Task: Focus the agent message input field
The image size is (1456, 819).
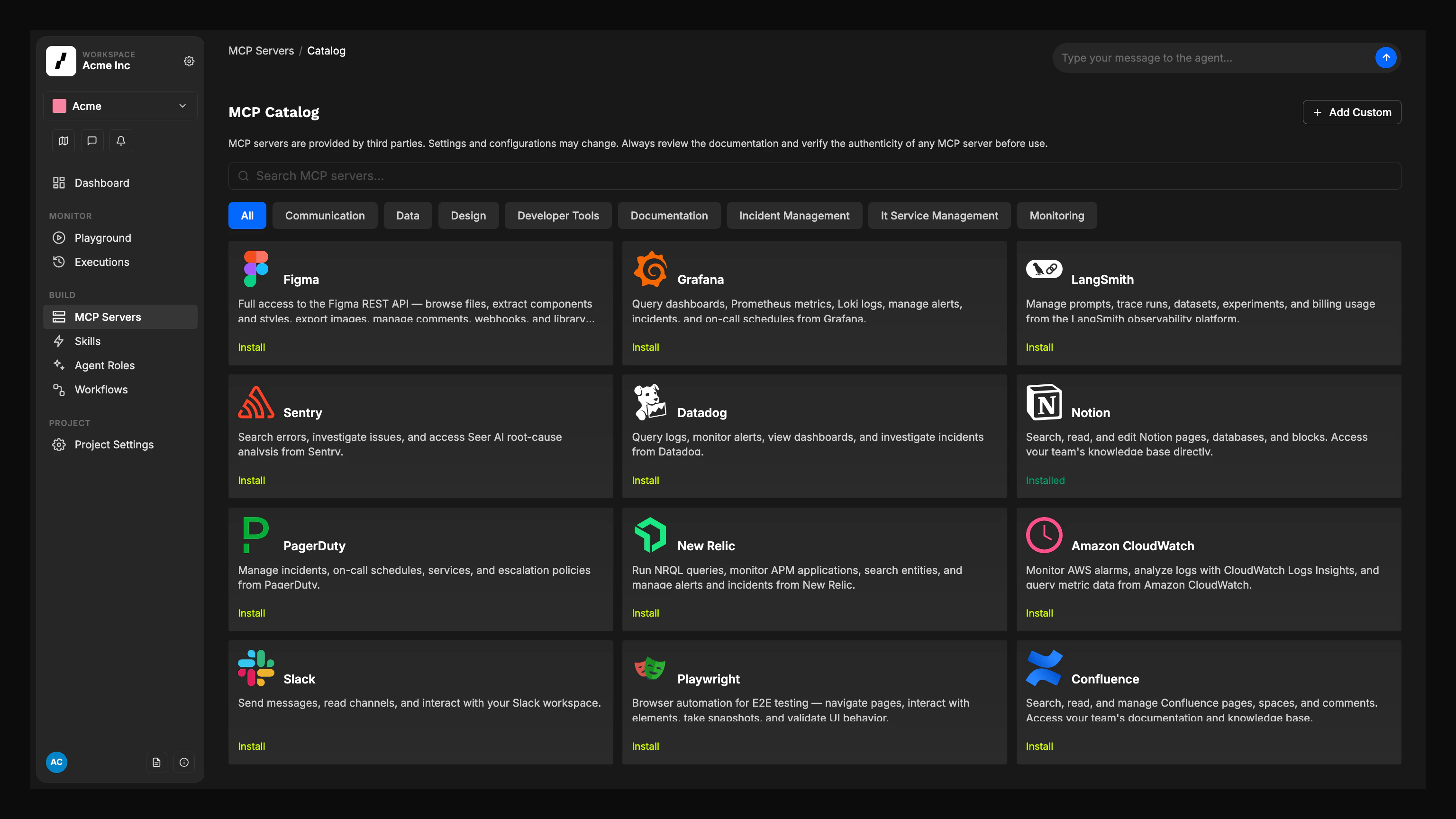Action: pos(1215,58)
